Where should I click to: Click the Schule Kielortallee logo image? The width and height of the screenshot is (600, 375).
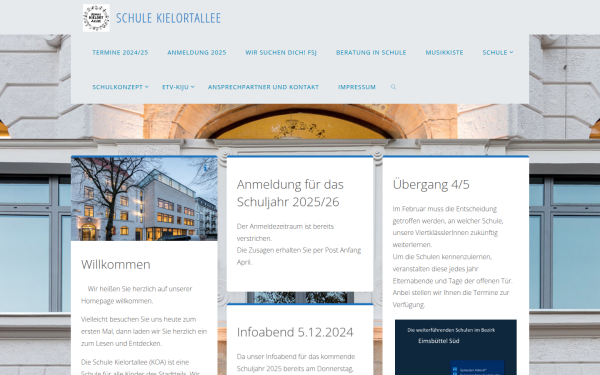point(96,18)
